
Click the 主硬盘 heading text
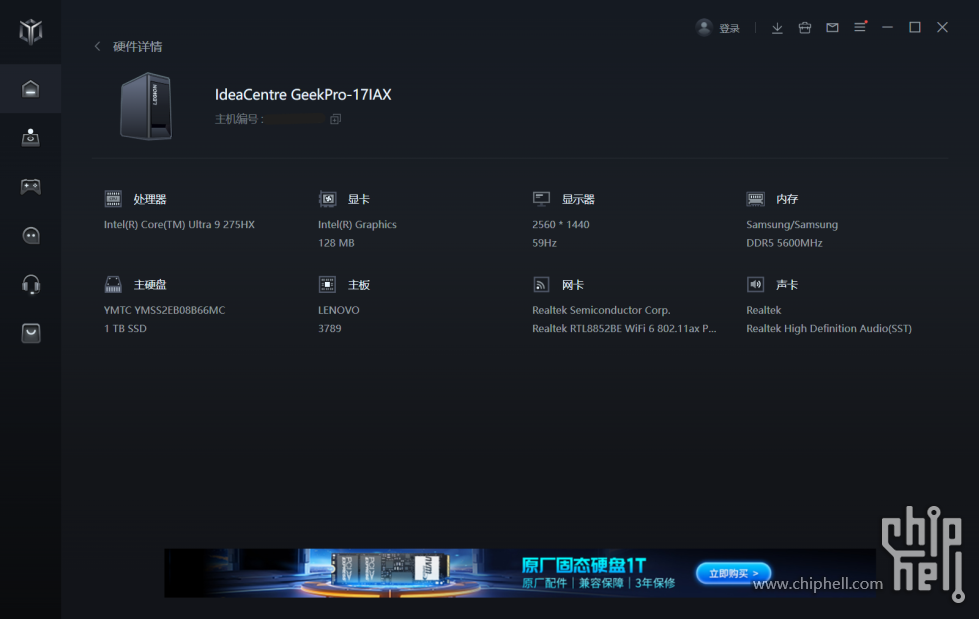(150, 285)
